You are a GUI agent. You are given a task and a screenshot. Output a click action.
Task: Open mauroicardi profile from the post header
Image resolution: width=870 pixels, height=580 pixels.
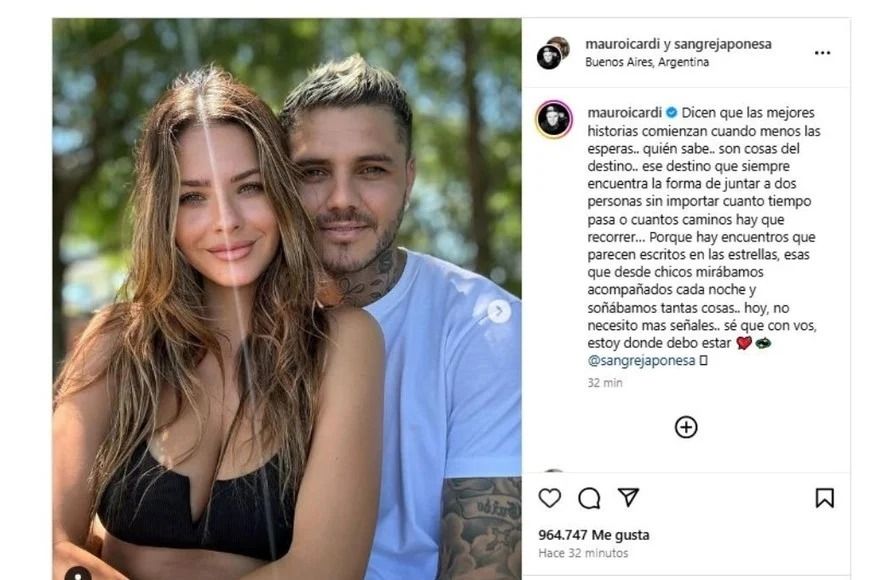click(623, 44)
